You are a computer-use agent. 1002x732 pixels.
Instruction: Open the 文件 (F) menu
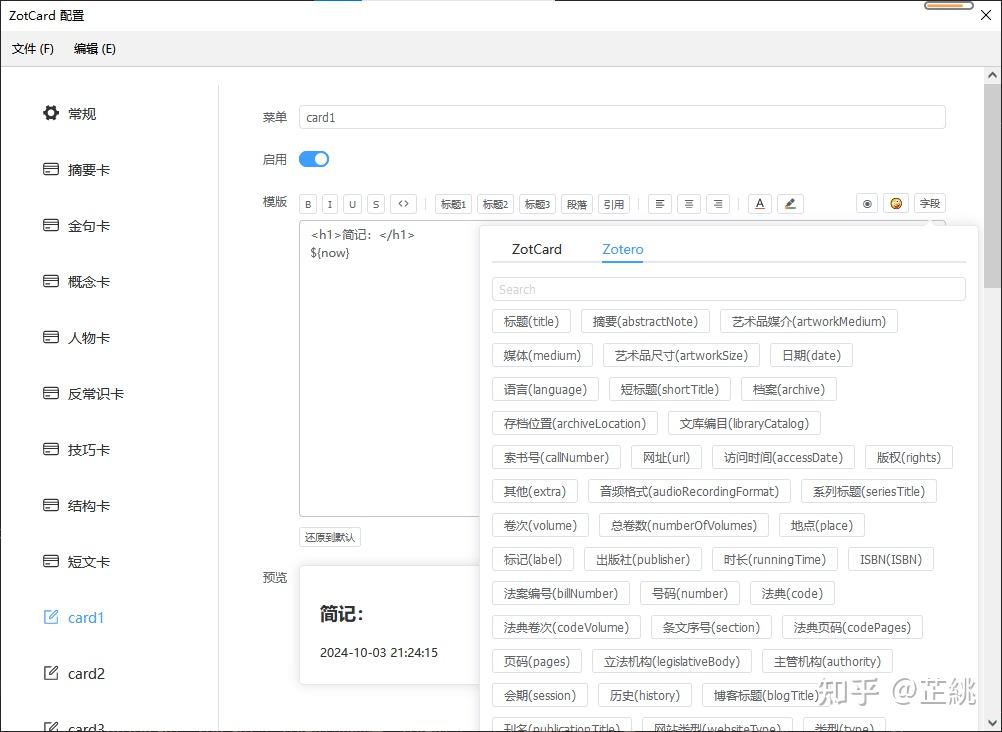[x=33, y=49]
